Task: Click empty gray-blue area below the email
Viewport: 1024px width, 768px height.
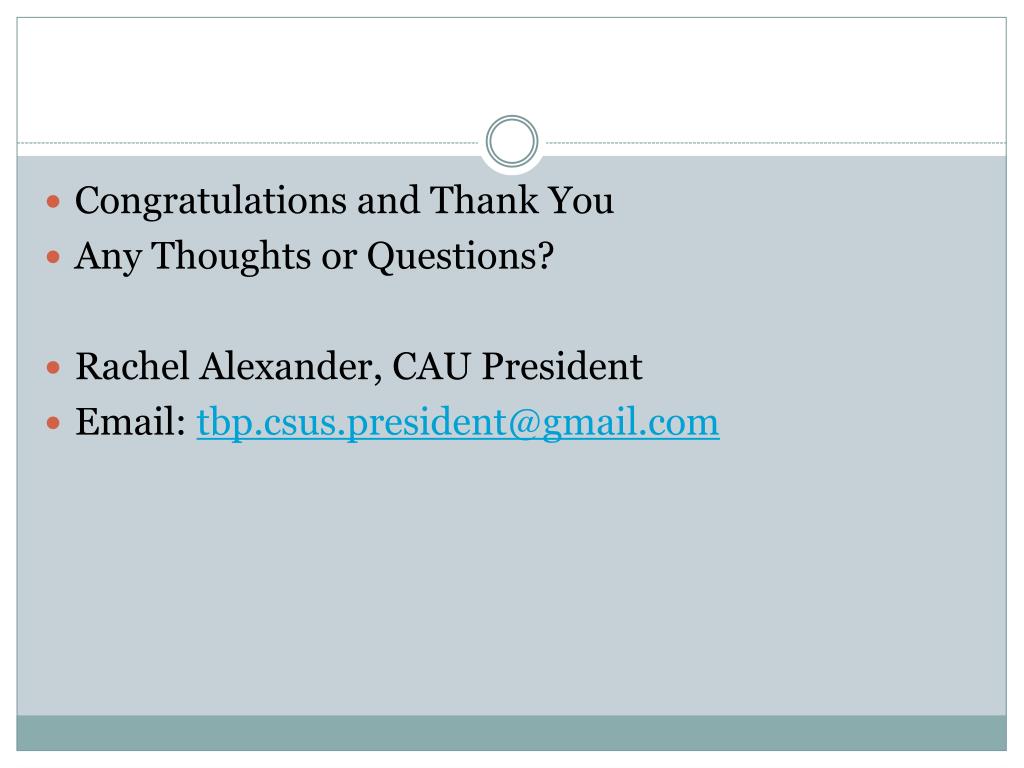Action: (x=512, y=581)
